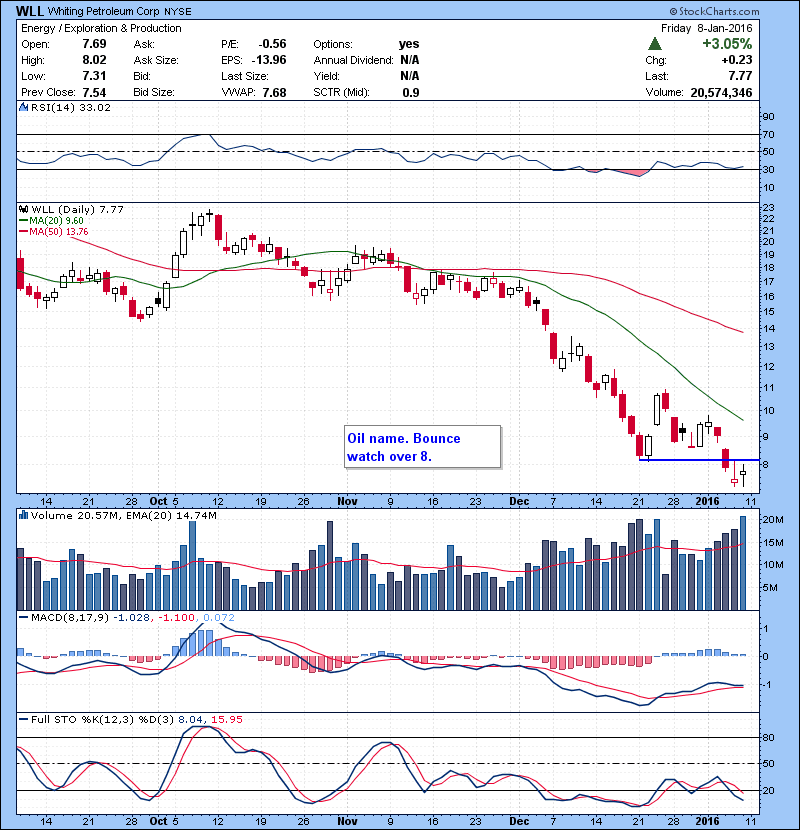Click the tallest volume bar at far right

(743, 563)
